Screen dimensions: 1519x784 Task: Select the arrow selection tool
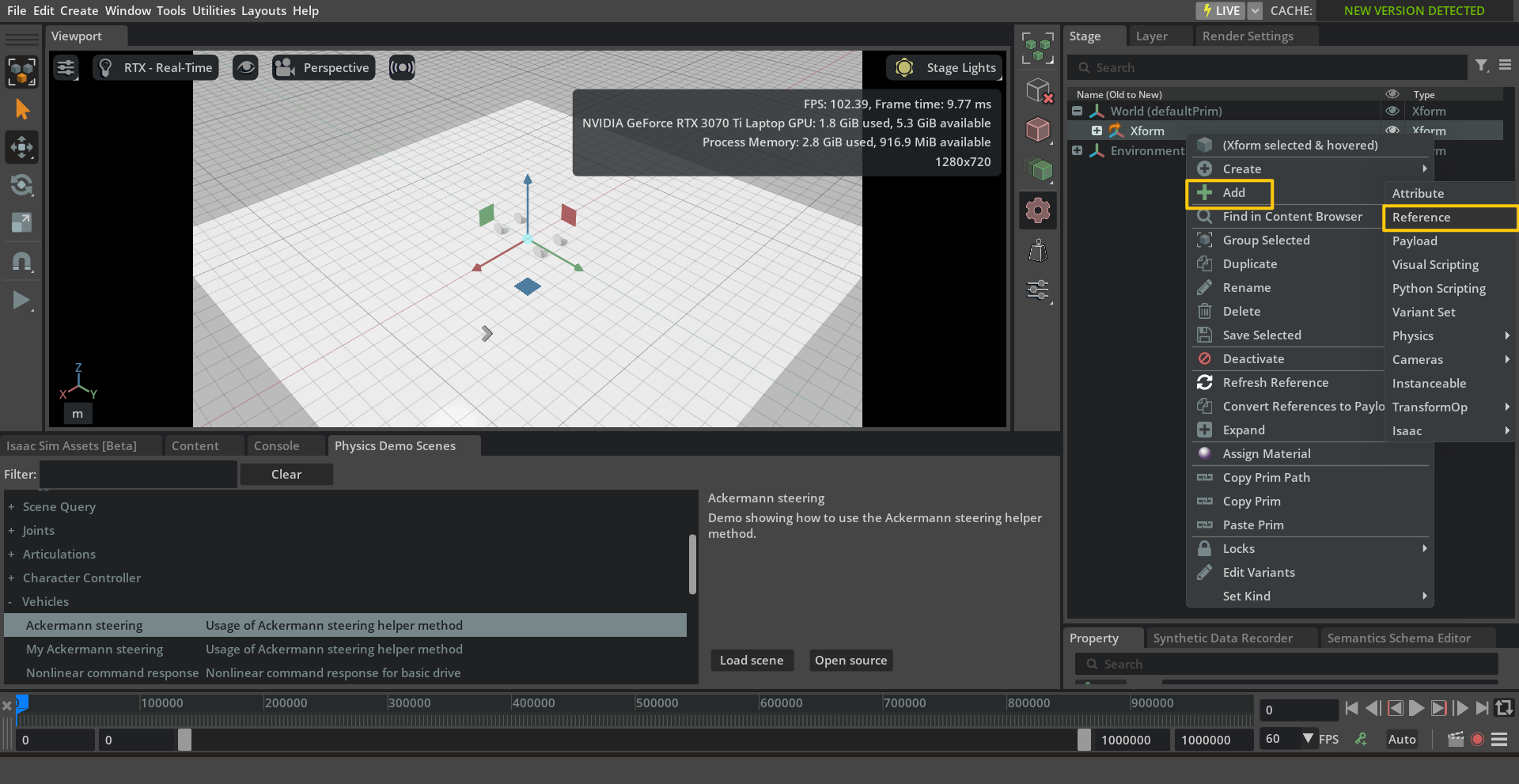coord(21,109)
